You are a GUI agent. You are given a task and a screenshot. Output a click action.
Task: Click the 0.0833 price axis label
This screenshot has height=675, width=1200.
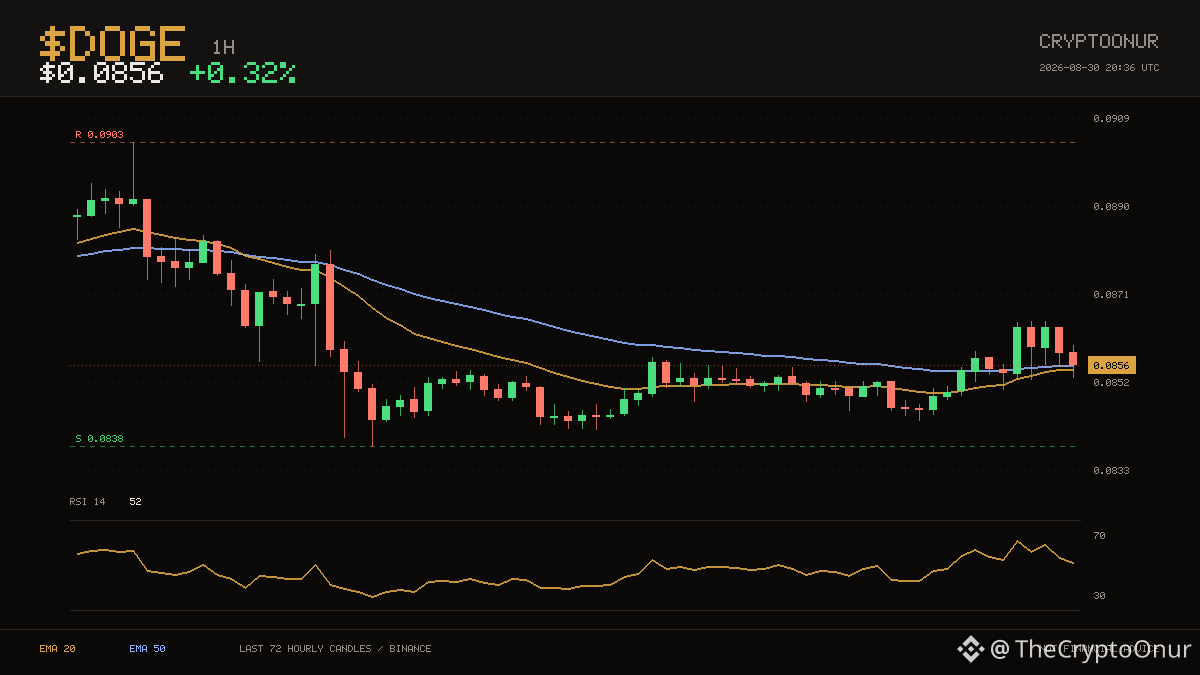(x=1111, y=470)
